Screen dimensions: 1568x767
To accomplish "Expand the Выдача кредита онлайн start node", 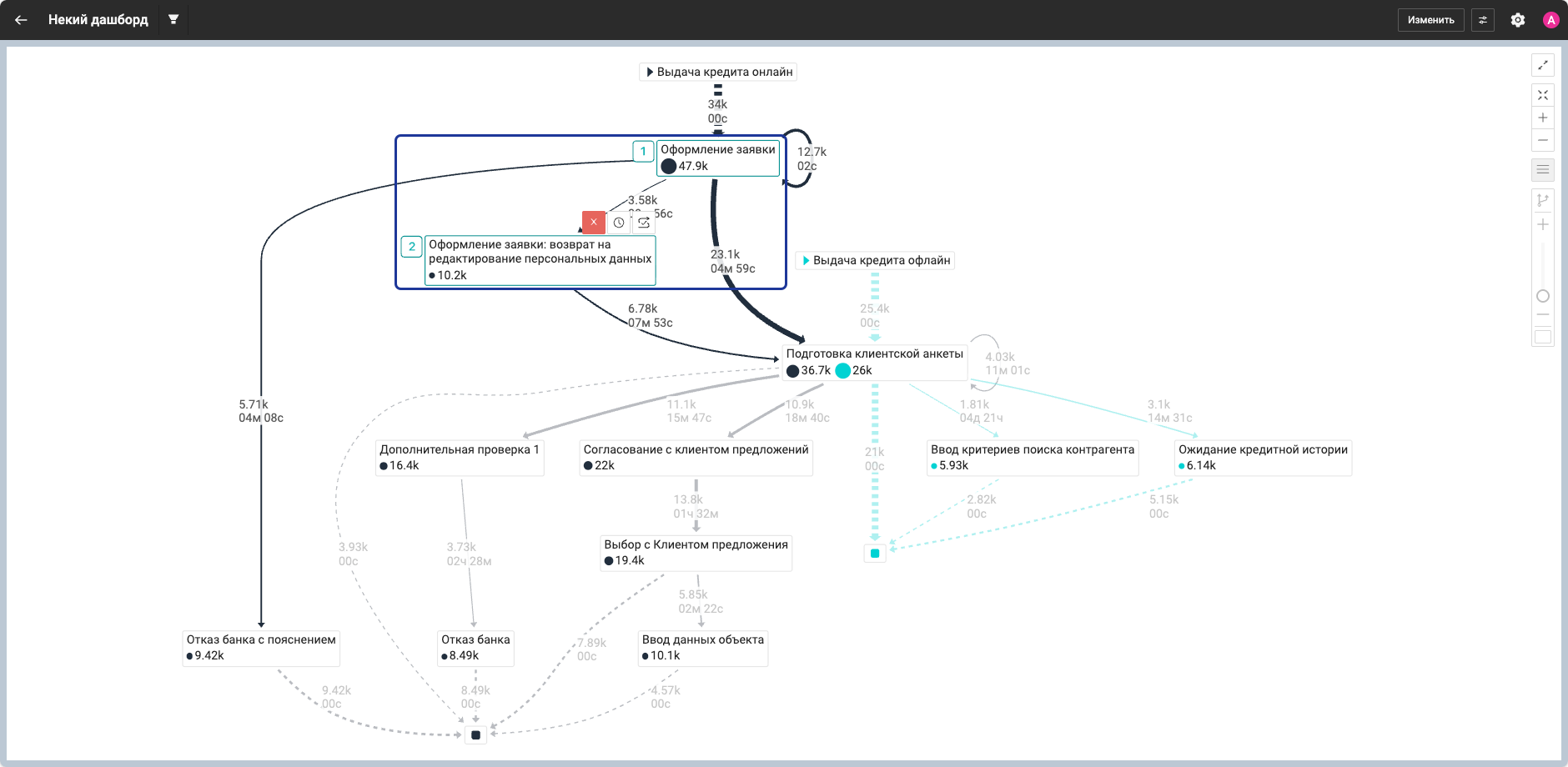I will (718, 72).
